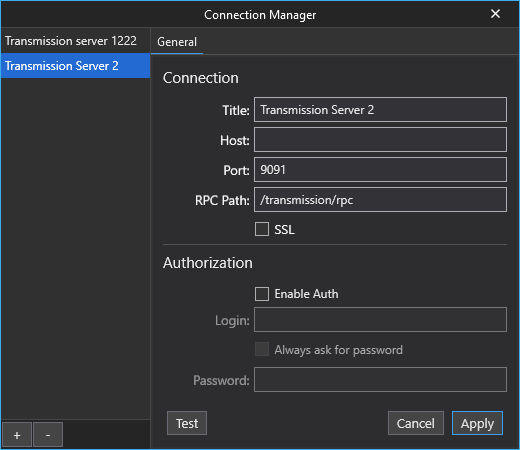Viewport: 520px width, 450px height.
Task: Close the Connection Manager dialog
Action: click(495, 14)
